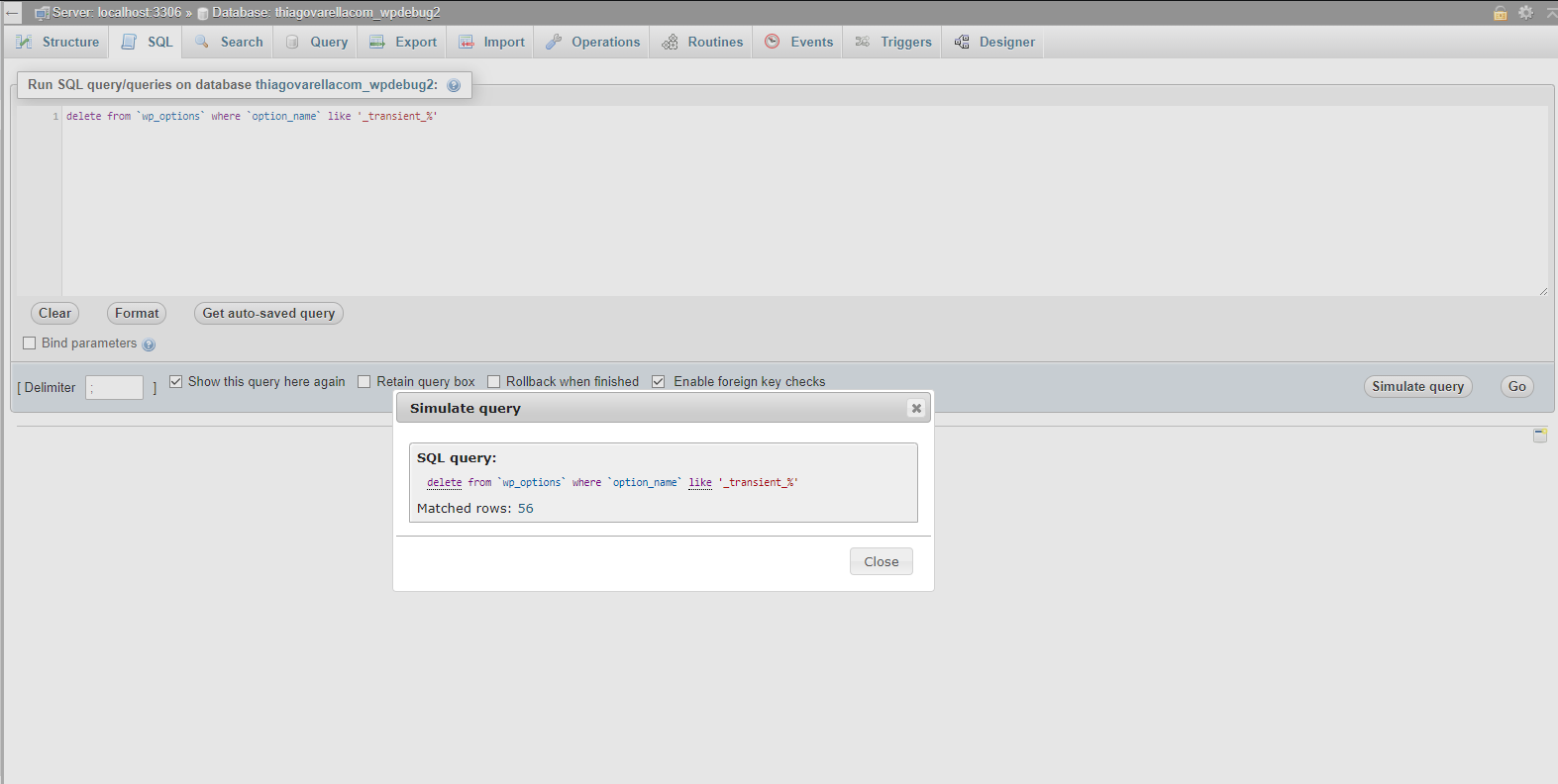The width and height of the screenshot is (1558, 784).
Task: Switch to the SQL tab
Action: (148, 42)
